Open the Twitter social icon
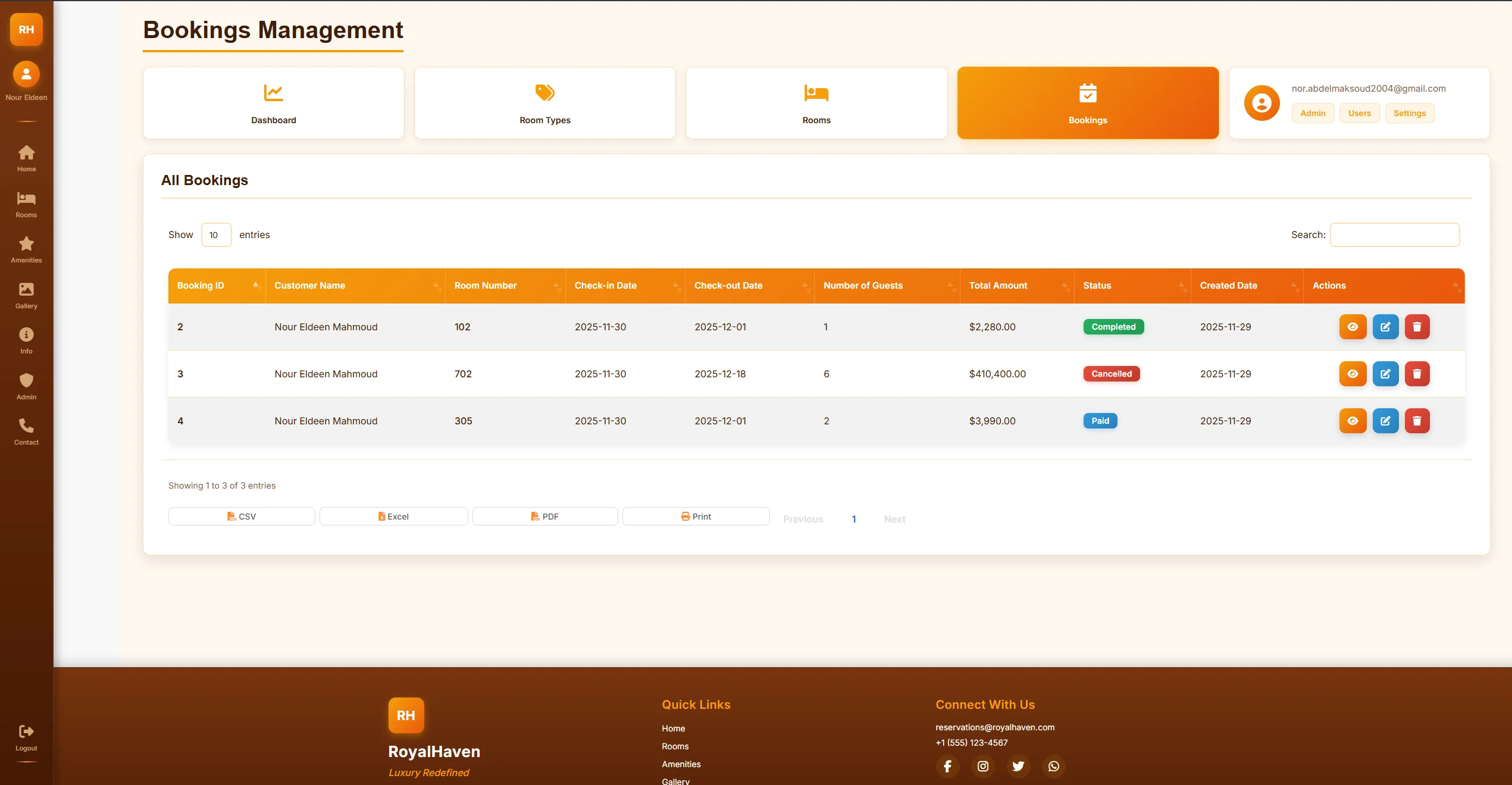Viewport: 1512px width, 785px height. (1018, 766)
